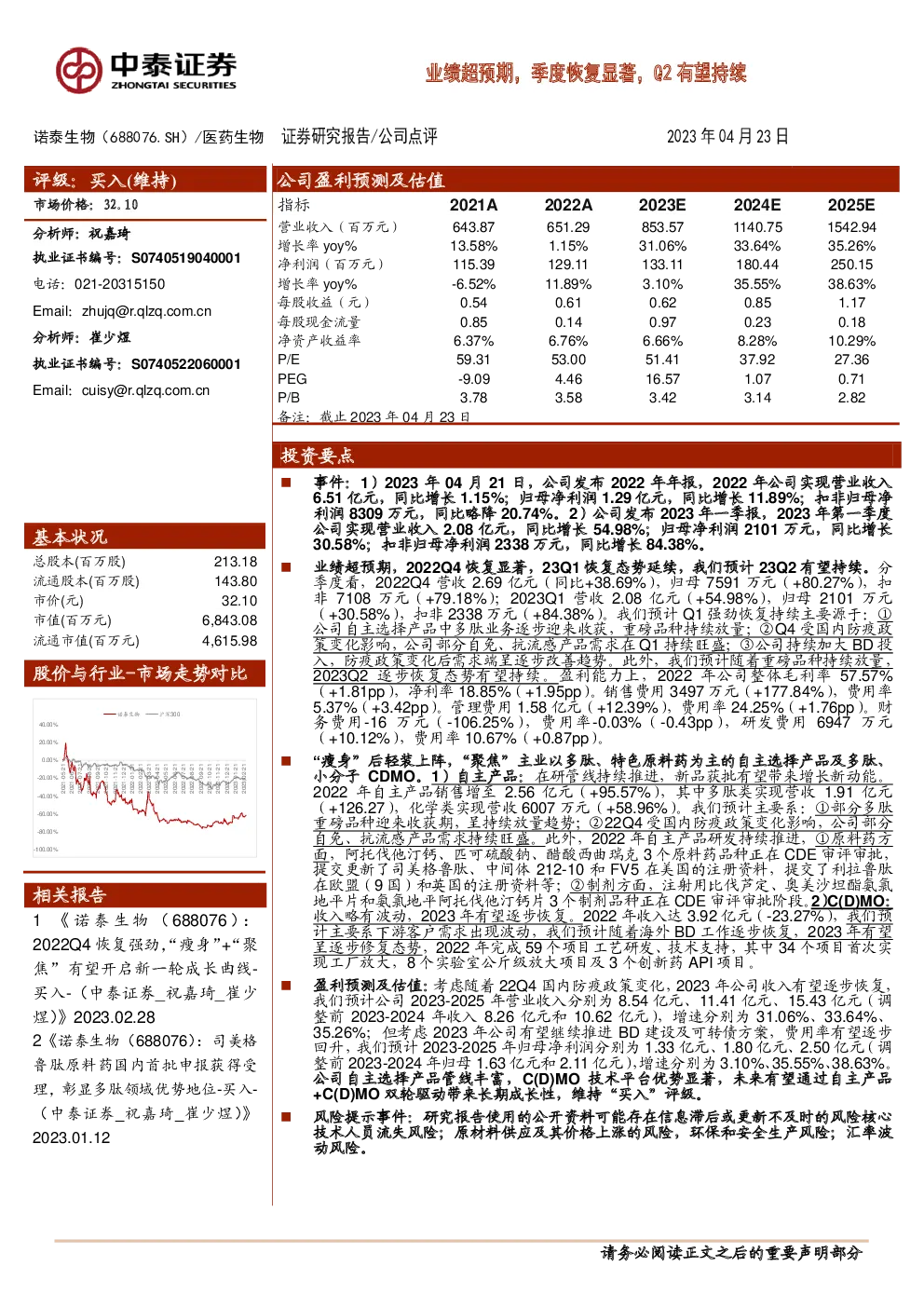This screenshot has height=1307, width=924.
Task: Click the red bullet beside 事件 paragraph
Action: (287, 482)
